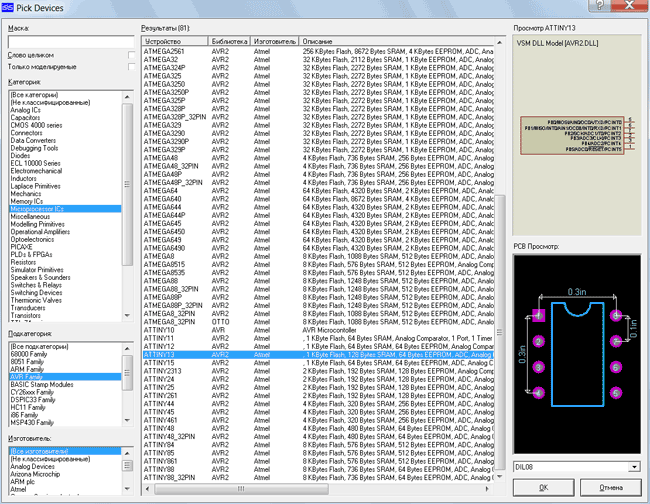Select the ATTINY2313 device row
Image resolution: width=650 pixels, height=504 pixels.
(x=318, y=371)
